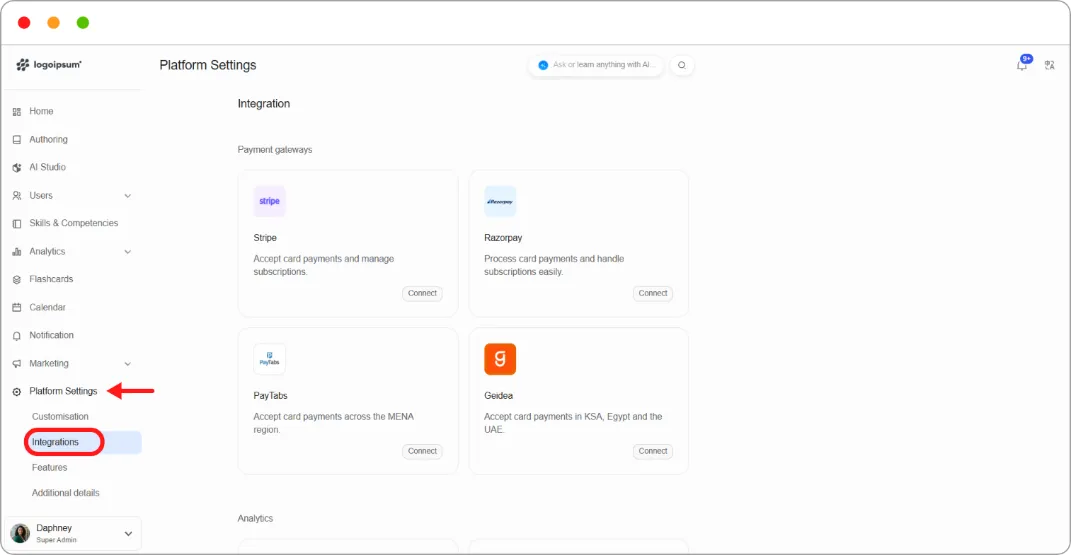Click the Payment gateways section label
This screenshot has width=1071, height=555.
pos(275,150)
